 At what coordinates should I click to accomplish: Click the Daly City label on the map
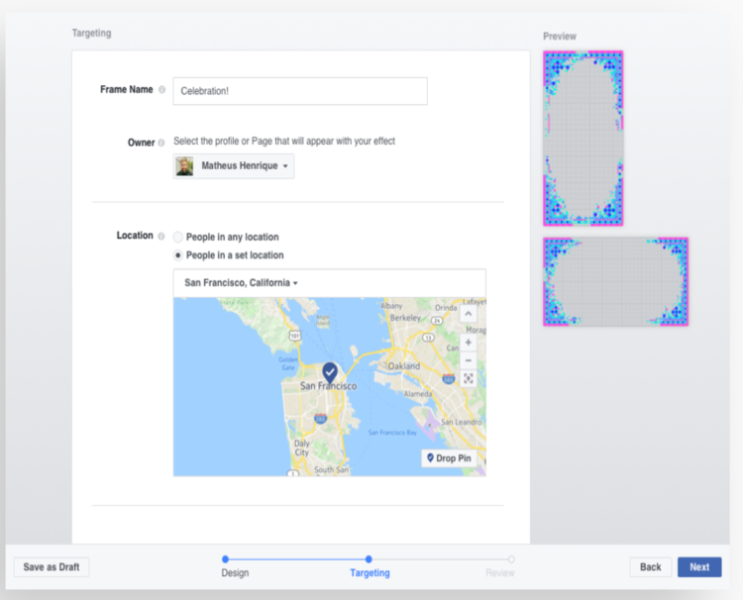click(x=301, y=448)
